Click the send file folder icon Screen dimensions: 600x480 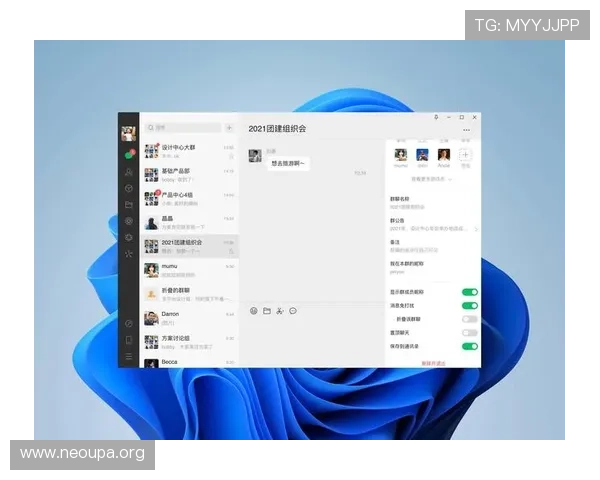267,311
